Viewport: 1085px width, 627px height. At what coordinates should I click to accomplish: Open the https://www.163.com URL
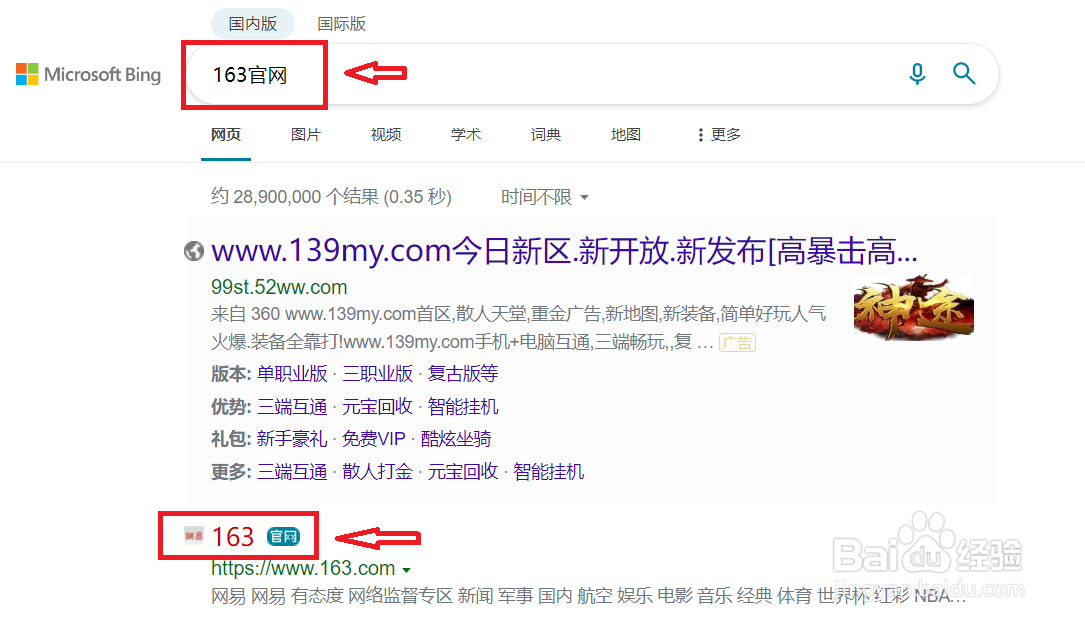point(303,568)
